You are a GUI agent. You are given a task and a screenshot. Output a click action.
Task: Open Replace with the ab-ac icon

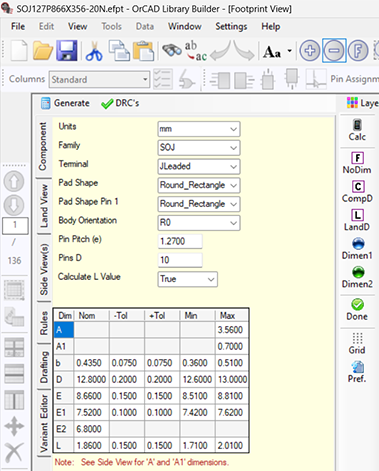click(196, 51)
